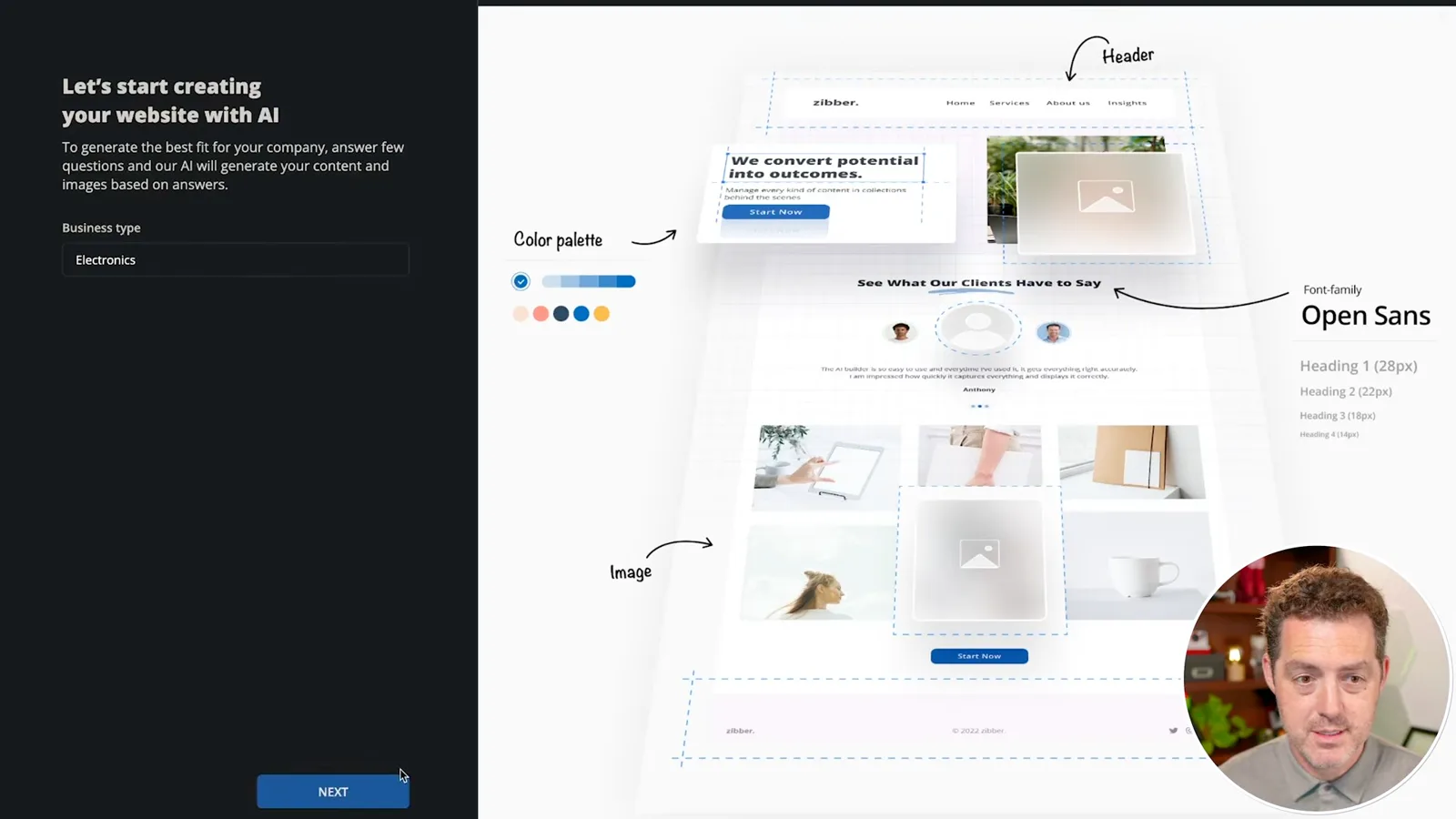Open About us in mockup navigation

[1068, 103]
